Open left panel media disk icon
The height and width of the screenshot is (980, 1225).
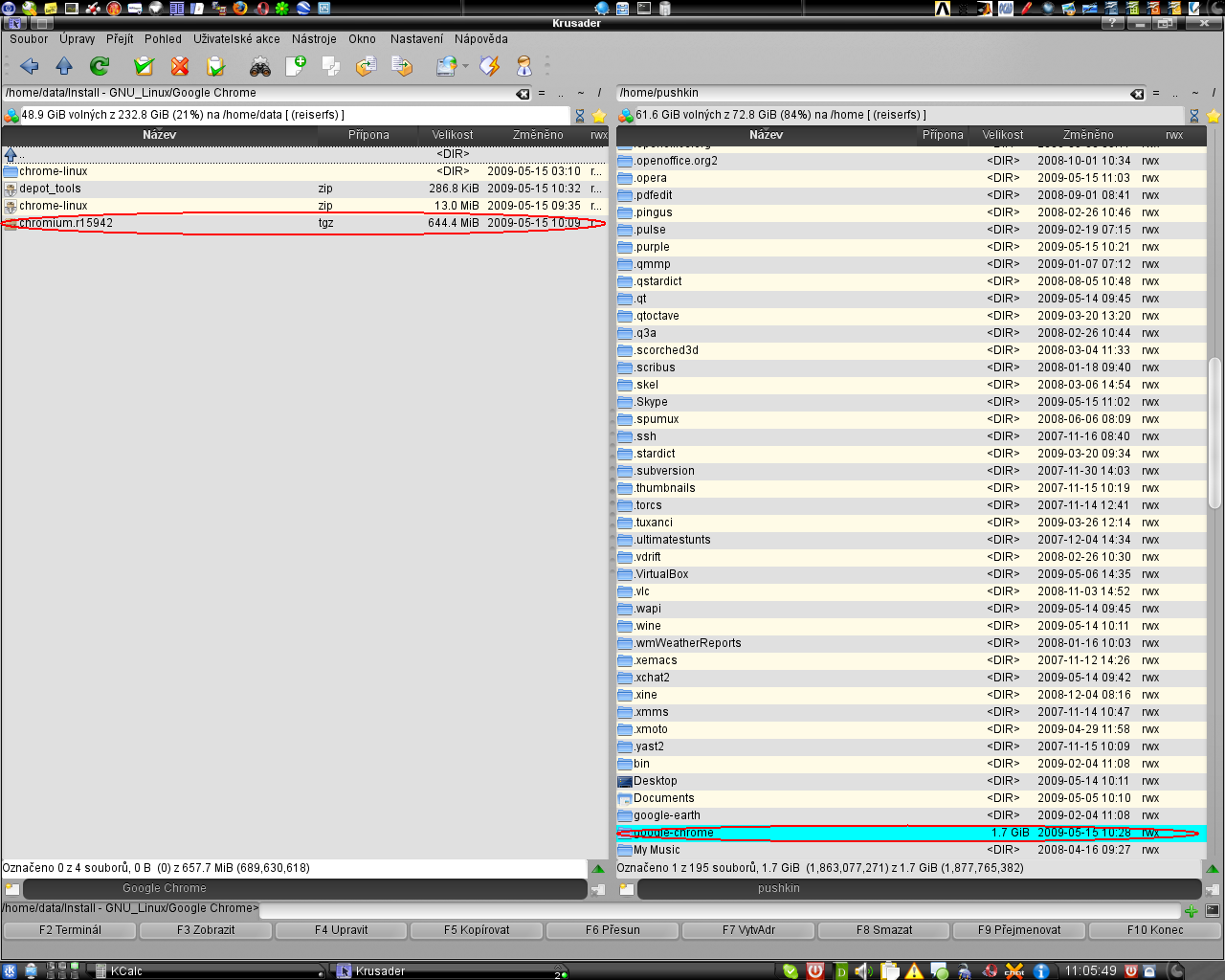(x=11, y=115)
